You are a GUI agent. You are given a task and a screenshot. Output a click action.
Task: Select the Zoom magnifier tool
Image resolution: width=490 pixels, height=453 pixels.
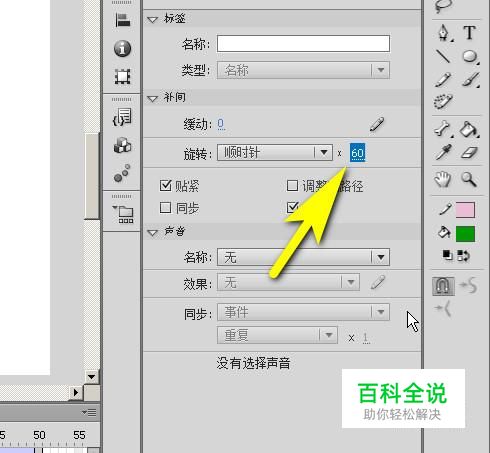point(469,179)
